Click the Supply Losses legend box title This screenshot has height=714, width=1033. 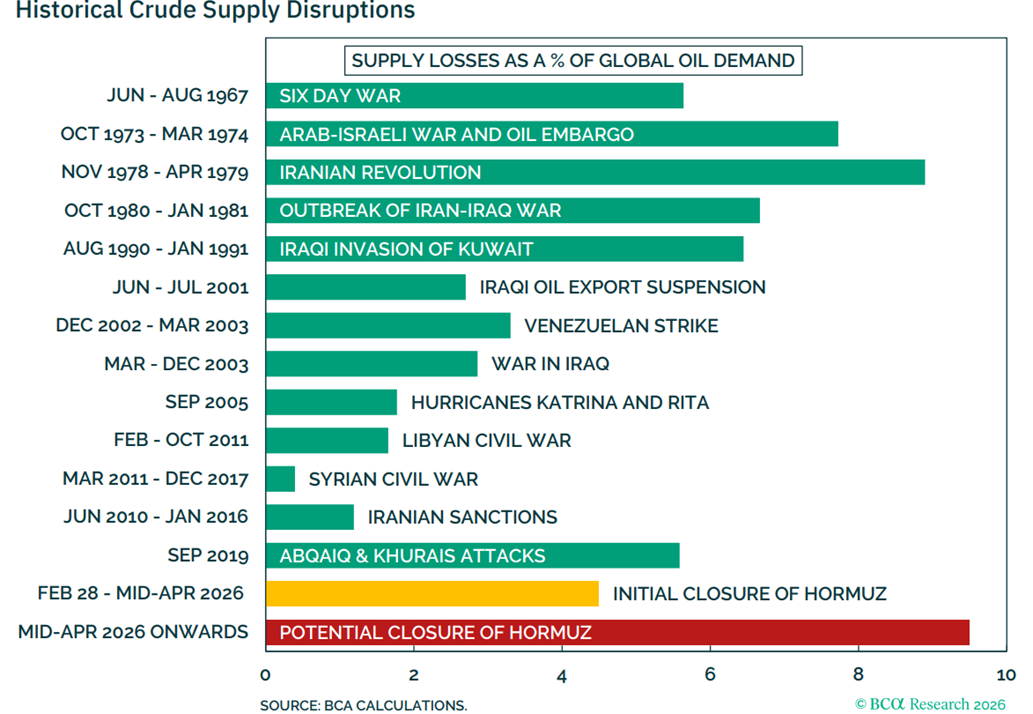(x=573, y=61)
